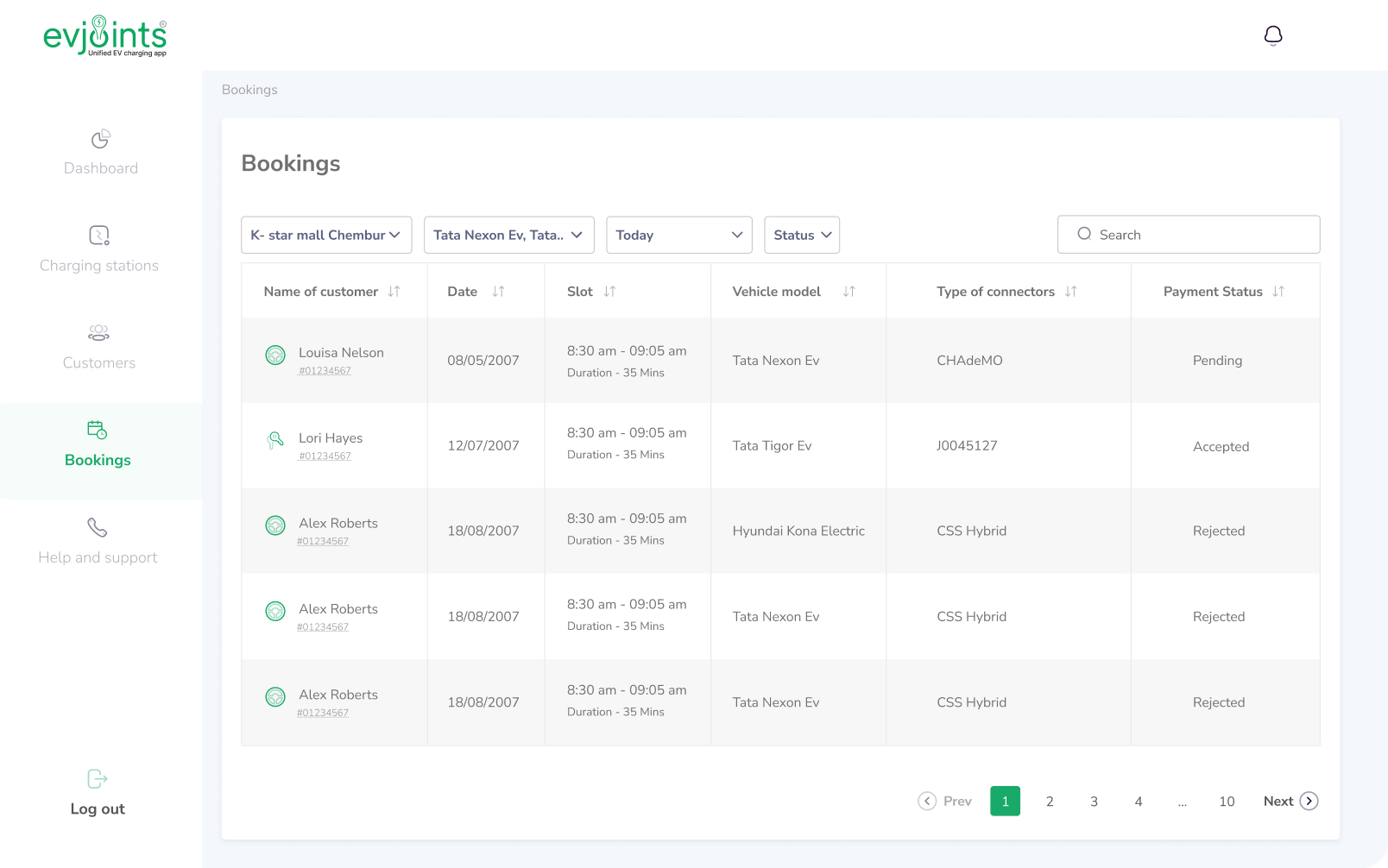This screenshot has height=868, width=1388.
Task: Select the Bookings sidebar tab
Action: [x=98, y=445]
